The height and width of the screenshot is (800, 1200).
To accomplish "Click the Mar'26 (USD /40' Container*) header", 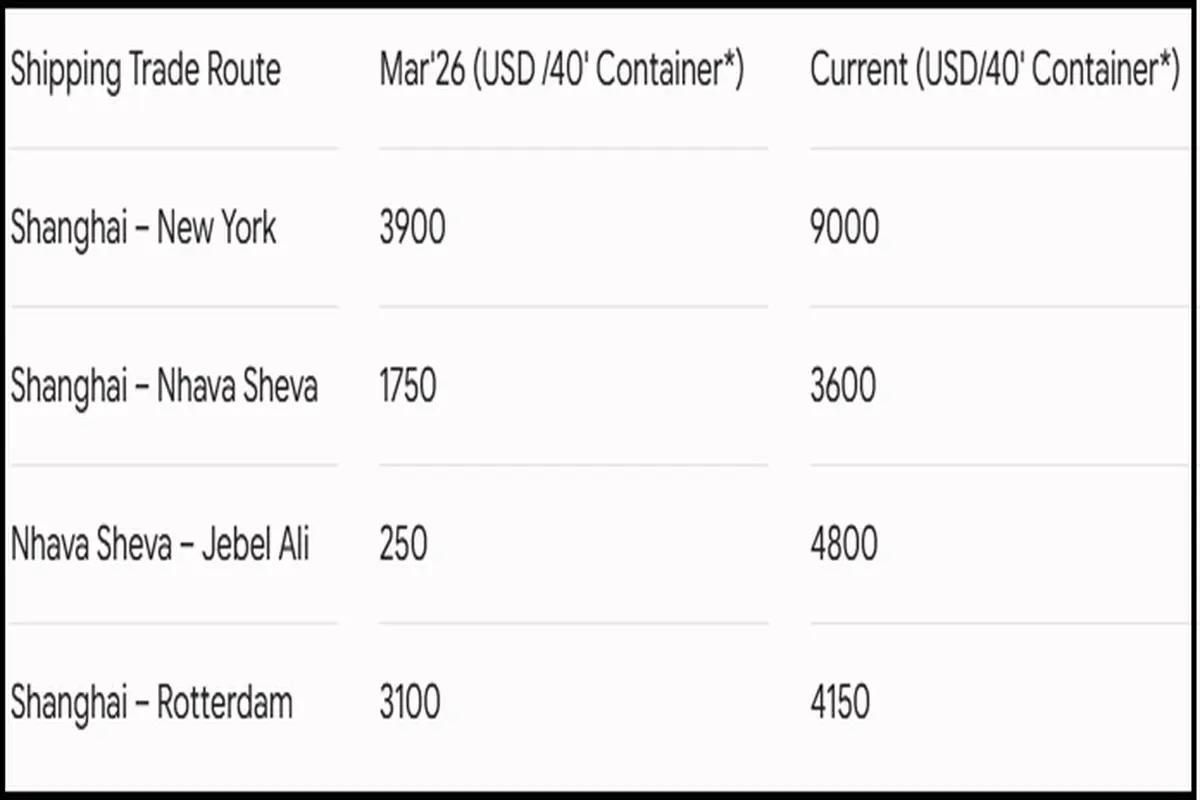I will click(562, 71).
